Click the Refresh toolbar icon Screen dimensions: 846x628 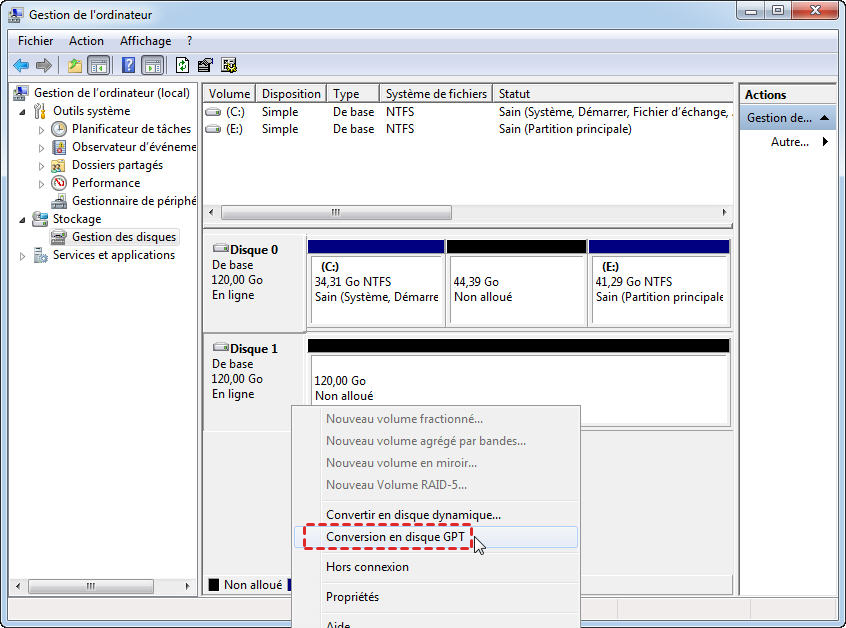[182, 66]
